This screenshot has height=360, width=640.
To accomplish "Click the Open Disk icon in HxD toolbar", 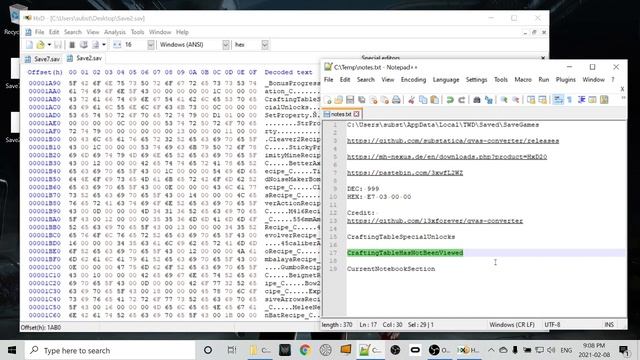I will coord(84,44).
